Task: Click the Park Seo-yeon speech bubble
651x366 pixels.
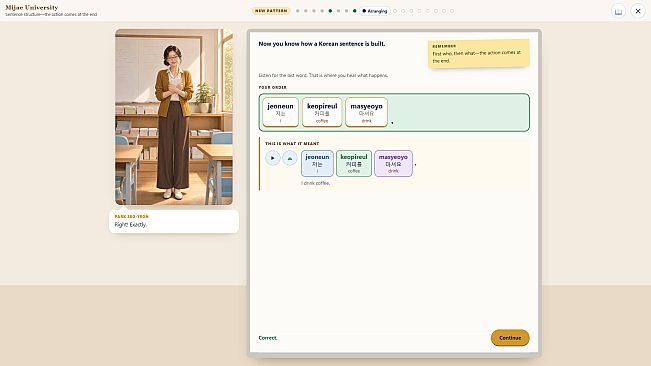Action: (x=174, y=221)
